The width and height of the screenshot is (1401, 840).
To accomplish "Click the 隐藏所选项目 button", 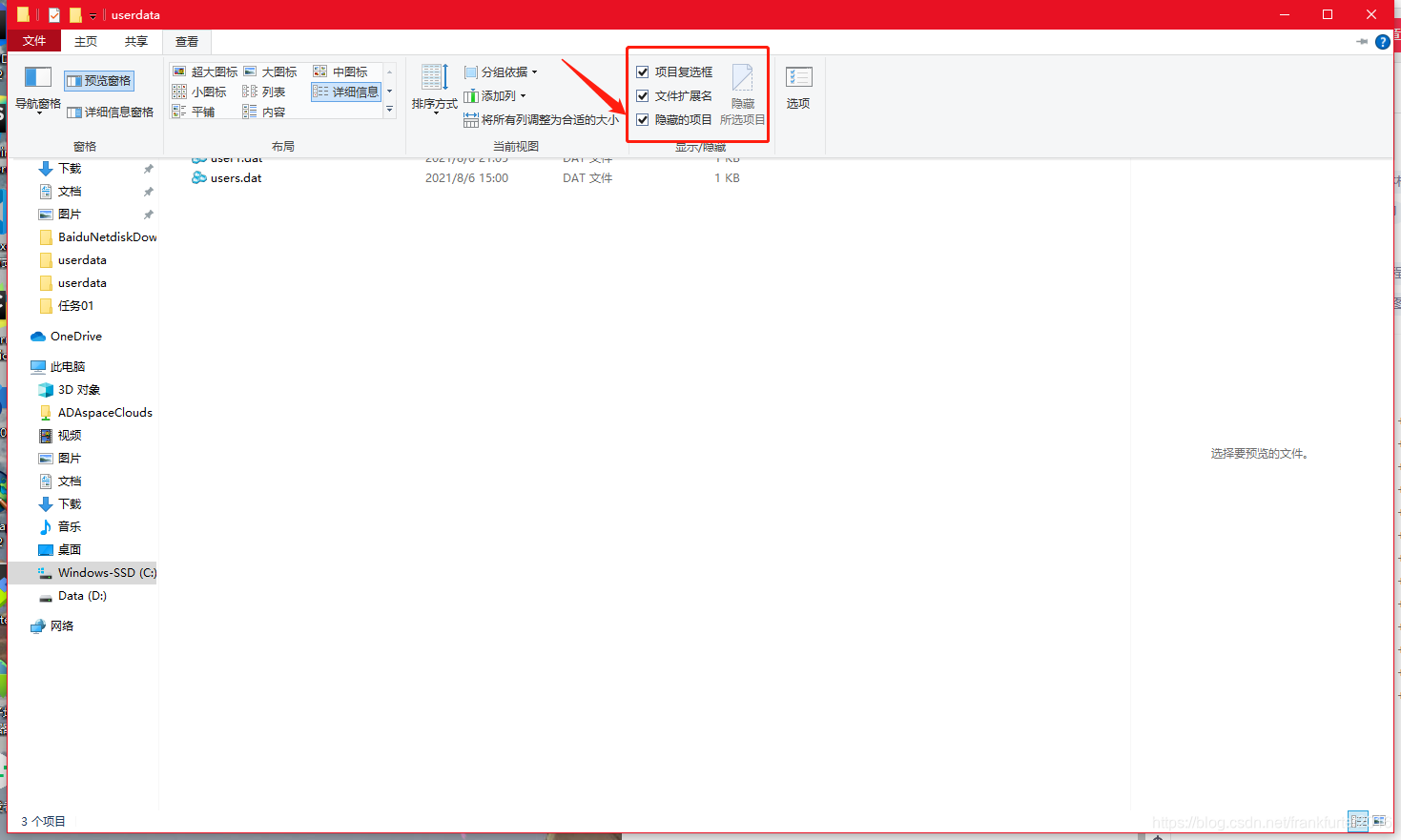I will click(742, 94).
